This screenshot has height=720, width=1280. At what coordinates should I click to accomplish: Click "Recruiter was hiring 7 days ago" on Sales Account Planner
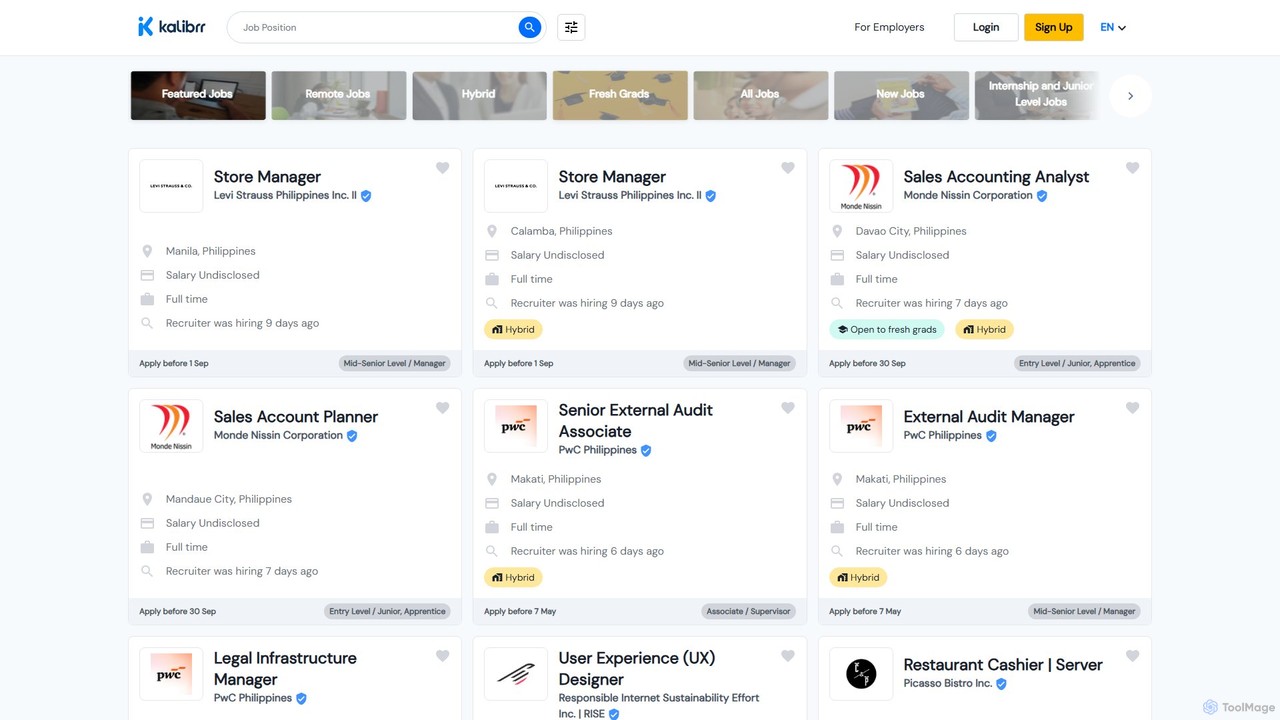tap(242, 571)
